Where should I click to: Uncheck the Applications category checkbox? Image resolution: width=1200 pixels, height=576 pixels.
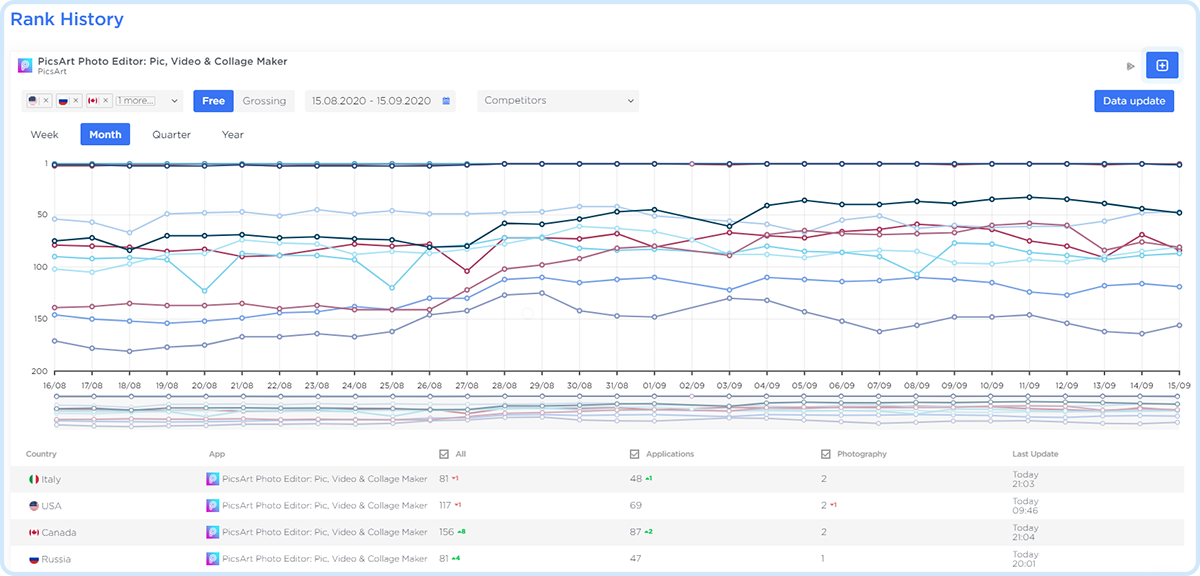coord(635,454)
